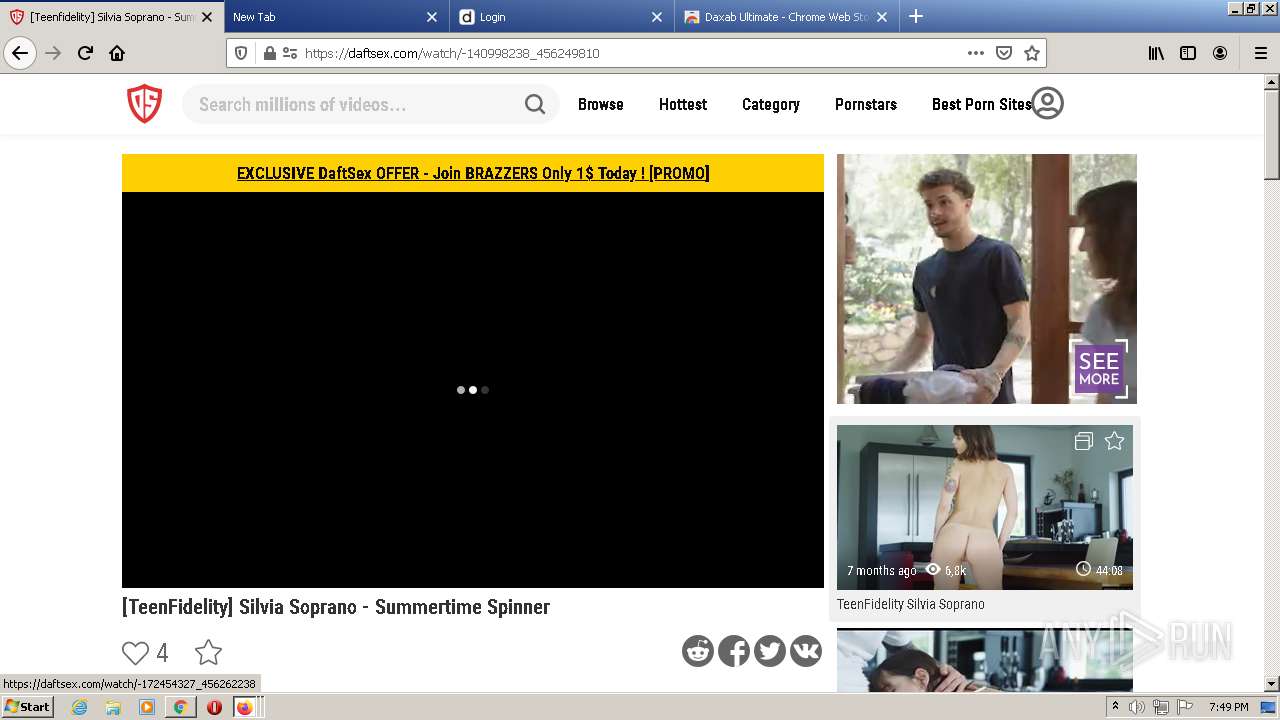Save page to Pocket

pyautogui.click(x=1004, y=53)
